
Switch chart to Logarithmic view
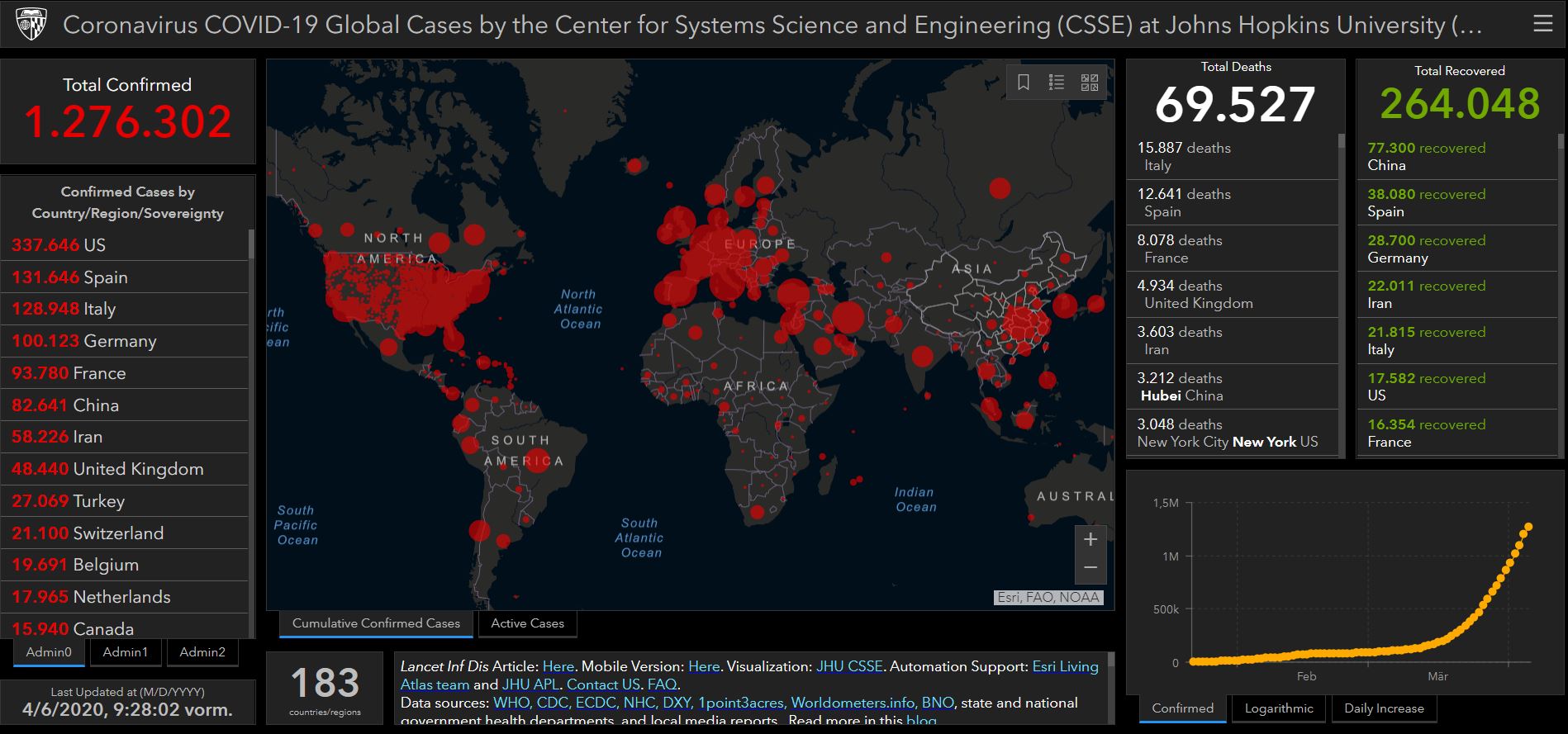[1279, 708]
